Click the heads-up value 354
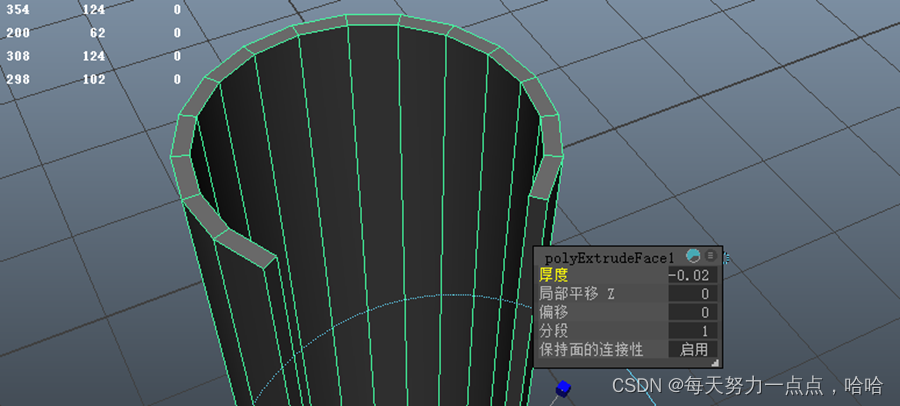Viewport: 900px width, 406px height. pyautogui.click(x=18, y=10)
